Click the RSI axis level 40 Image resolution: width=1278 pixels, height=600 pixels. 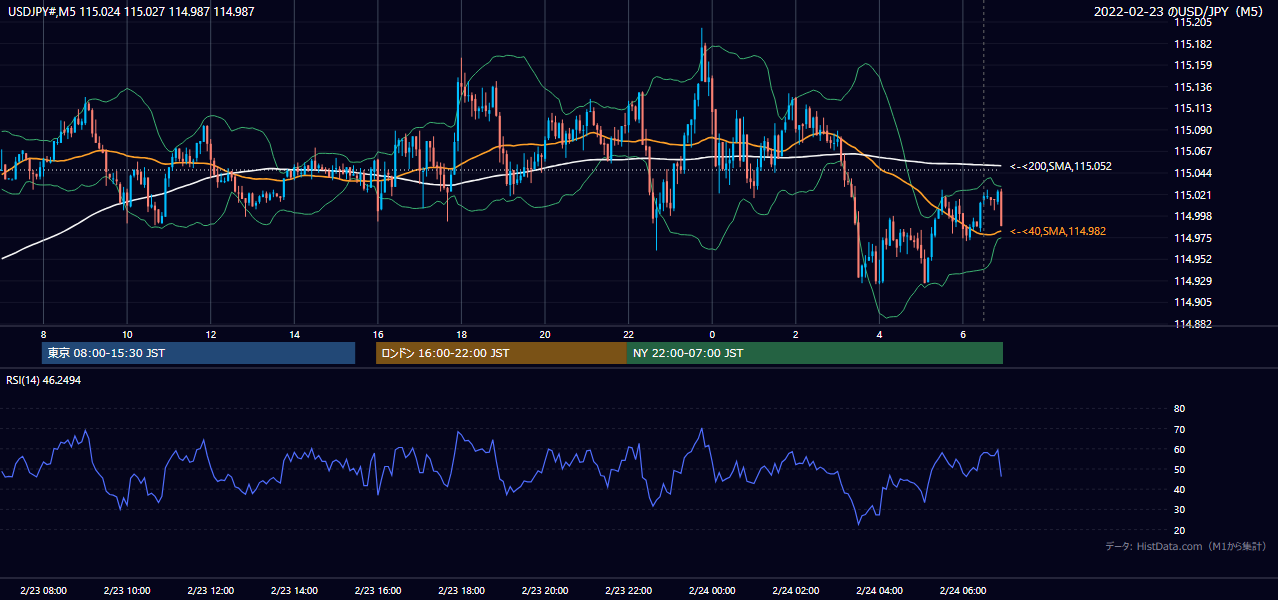tap(1180, 490)
